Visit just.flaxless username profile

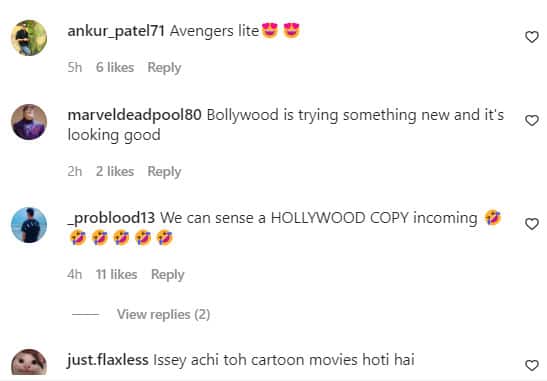click(x=108, y=360)
